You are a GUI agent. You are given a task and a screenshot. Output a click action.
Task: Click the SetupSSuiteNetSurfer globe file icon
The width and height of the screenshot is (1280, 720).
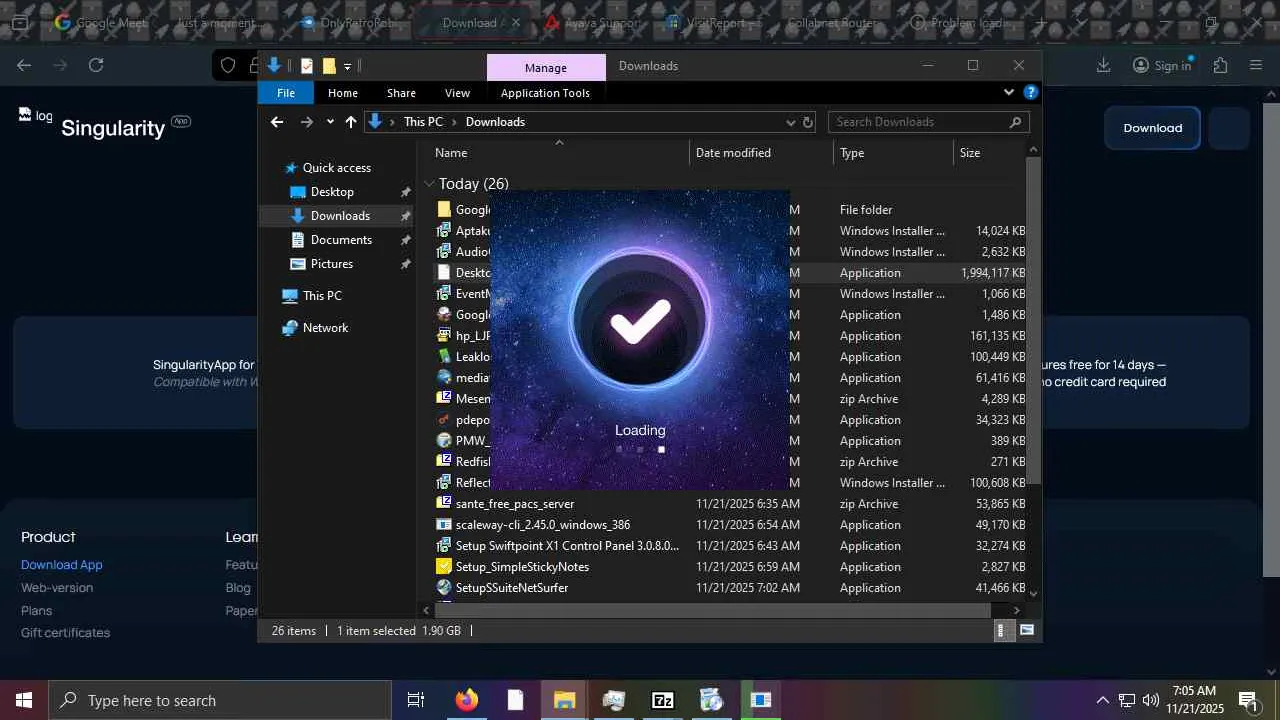444,588
